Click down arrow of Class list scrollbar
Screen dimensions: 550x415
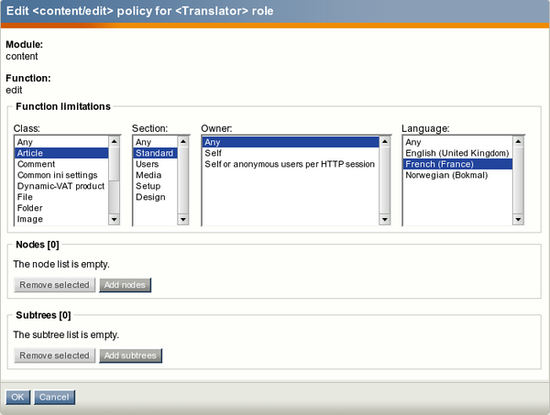click(x=114, y=220)
